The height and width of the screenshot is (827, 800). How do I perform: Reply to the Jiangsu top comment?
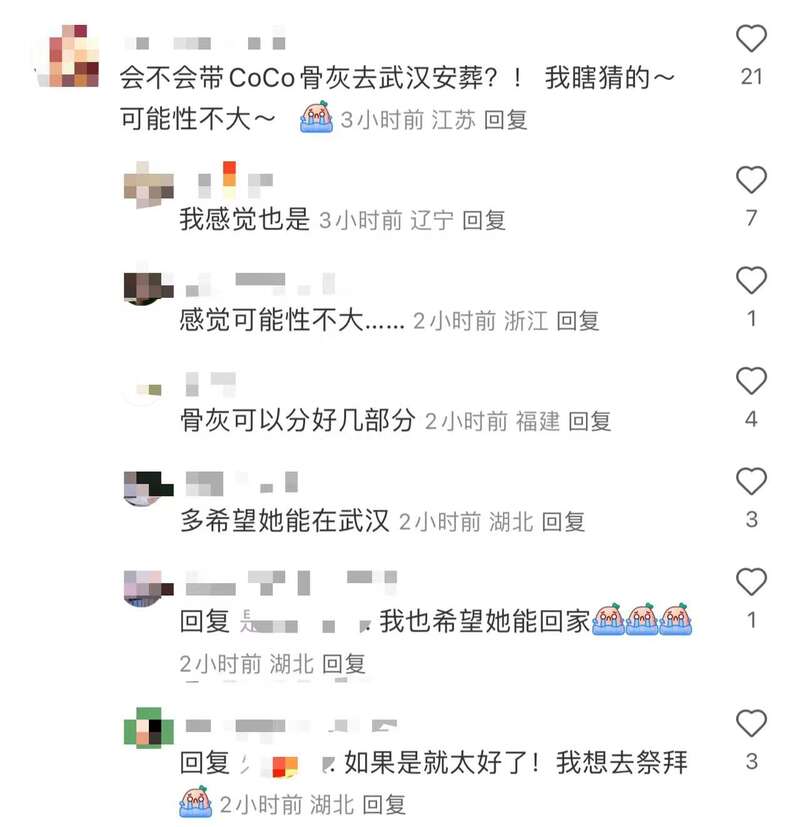click(x=505, y=120)
